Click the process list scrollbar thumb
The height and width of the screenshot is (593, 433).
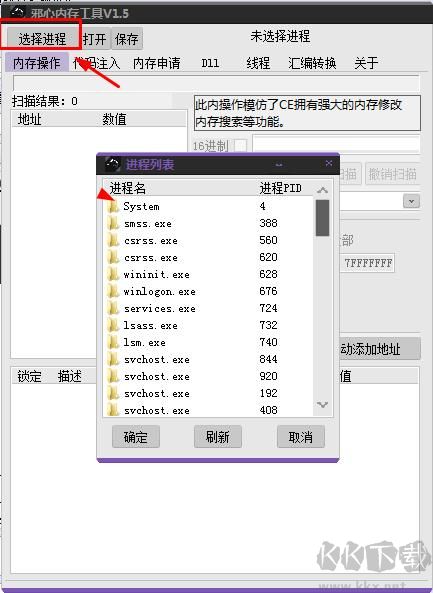pos(322,218)
